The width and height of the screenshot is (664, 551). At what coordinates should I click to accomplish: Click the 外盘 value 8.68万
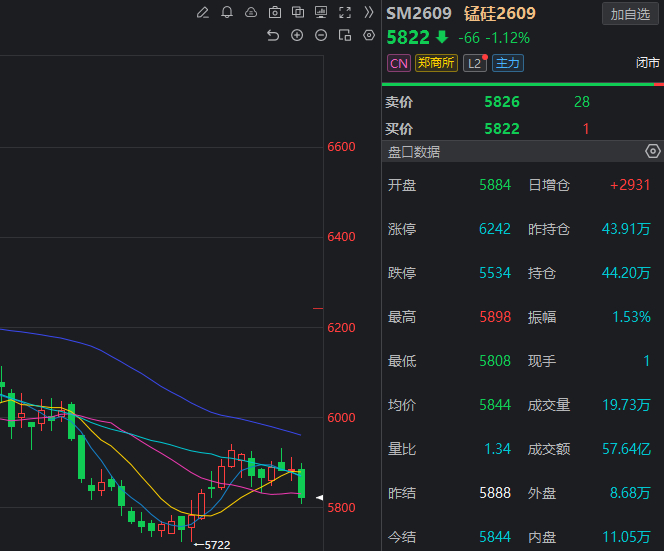coord(630,493)
